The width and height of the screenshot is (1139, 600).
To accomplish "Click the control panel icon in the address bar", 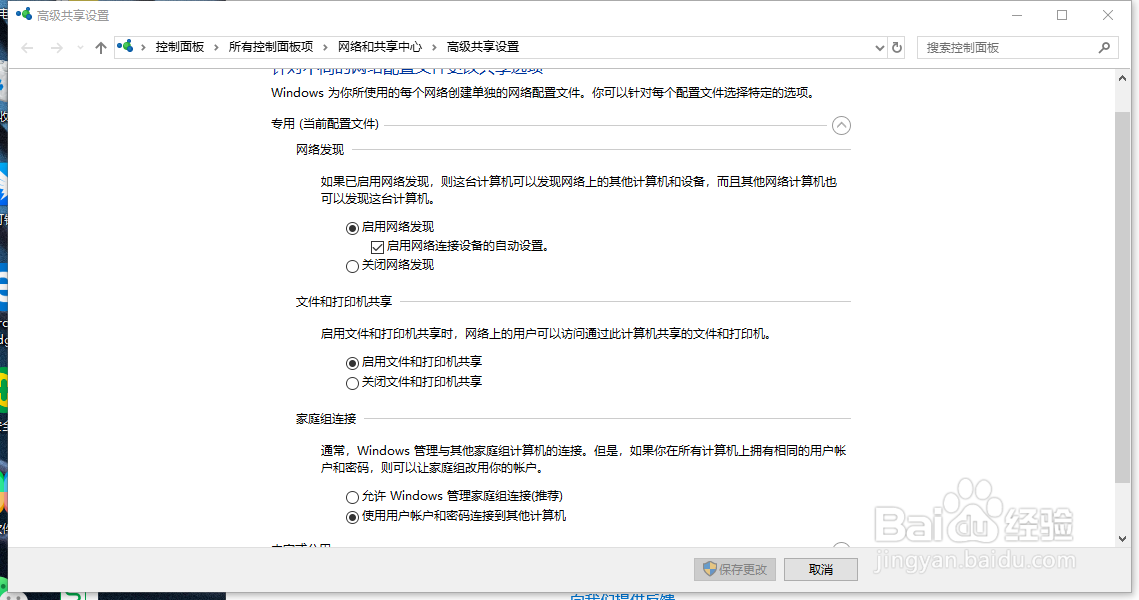I will [126, 46].
